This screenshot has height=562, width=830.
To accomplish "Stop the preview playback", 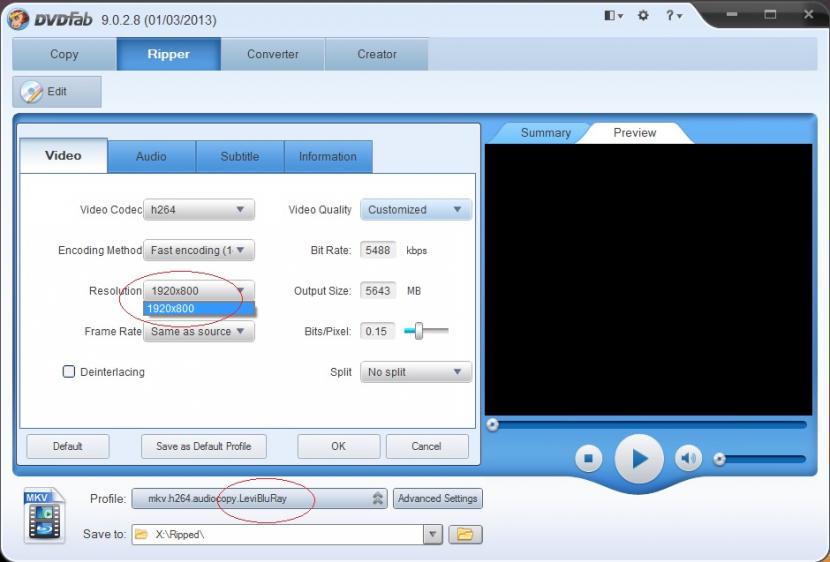I will tap(589, 459).
